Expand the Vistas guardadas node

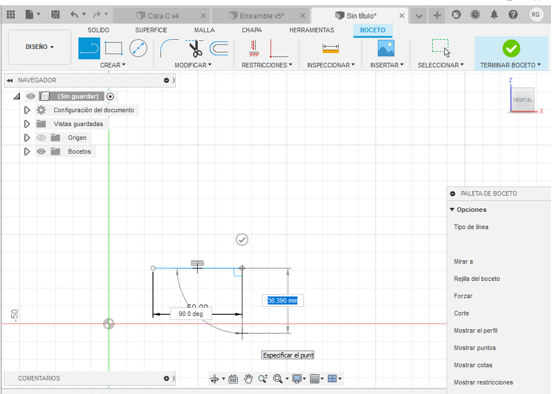27,124
